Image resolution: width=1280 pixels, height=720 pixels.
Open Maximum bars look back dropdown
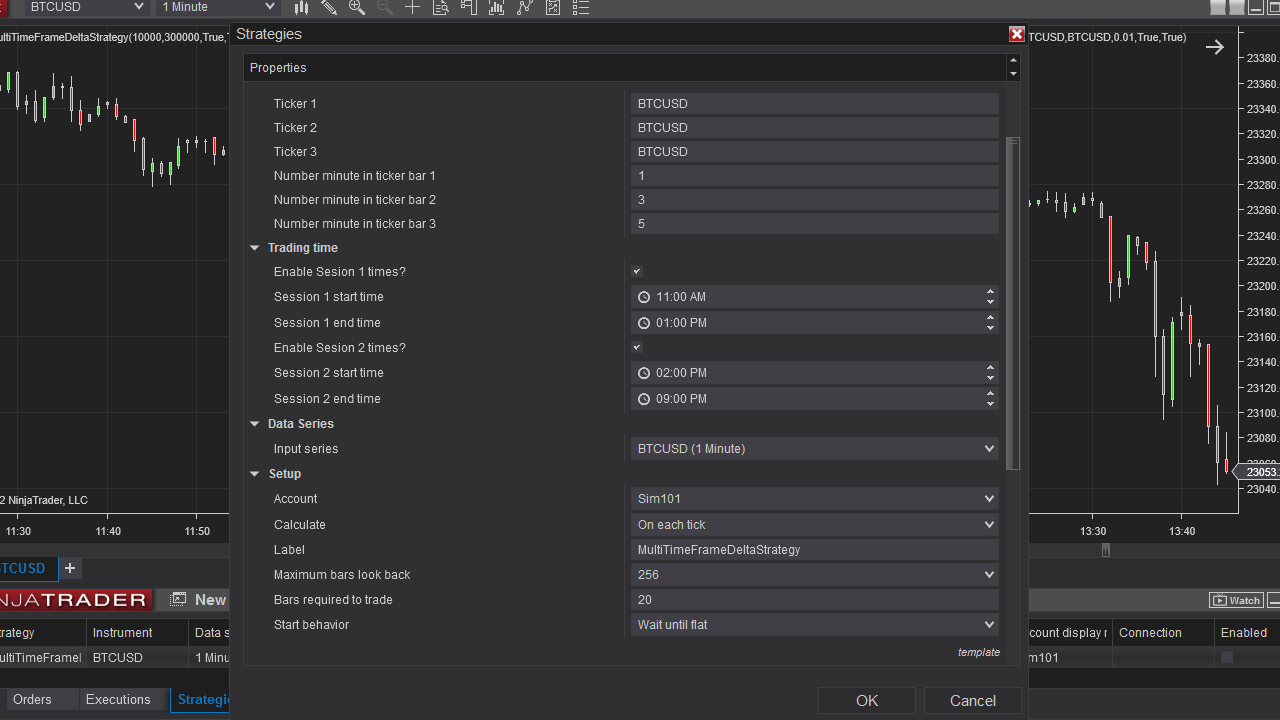(x=815, y=575)
